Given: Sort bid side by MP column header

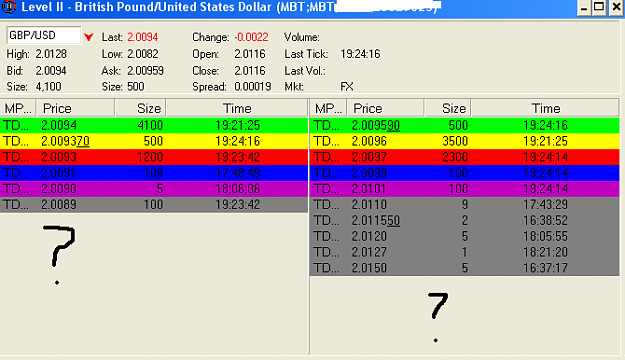Looking at the screenshot, I should tap(18, 108).
